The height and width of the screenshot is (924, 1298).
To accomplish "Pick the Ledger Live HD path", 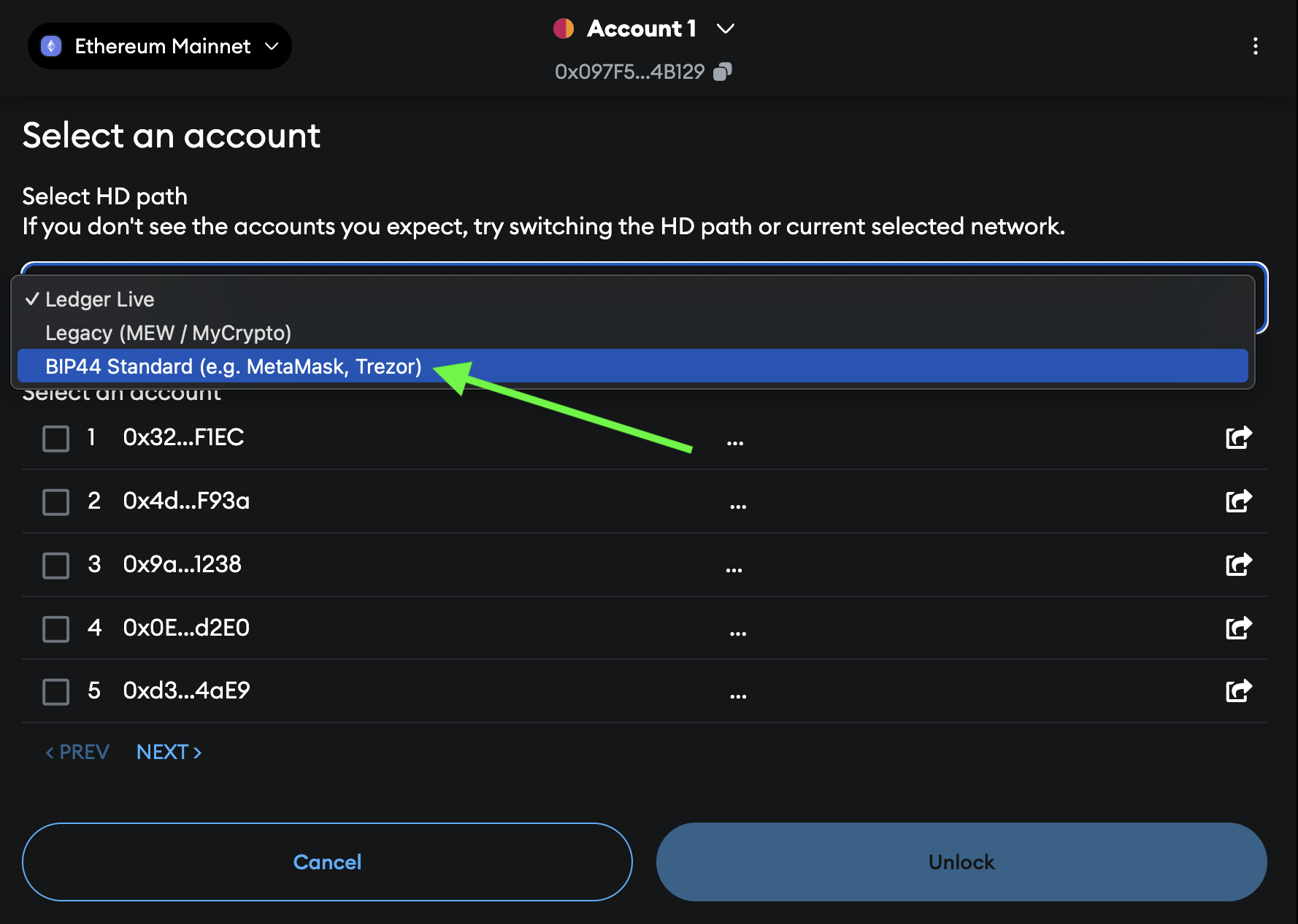I will point(100,299).
